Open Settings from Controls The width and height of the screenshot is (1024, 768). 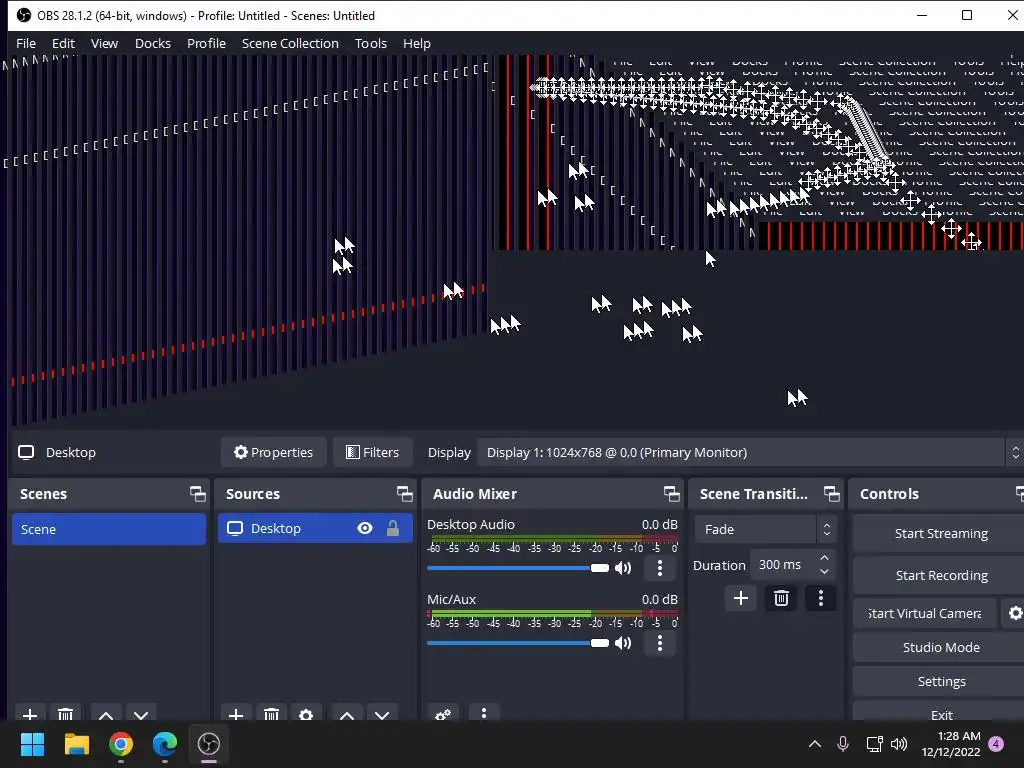tap(940, 681)
